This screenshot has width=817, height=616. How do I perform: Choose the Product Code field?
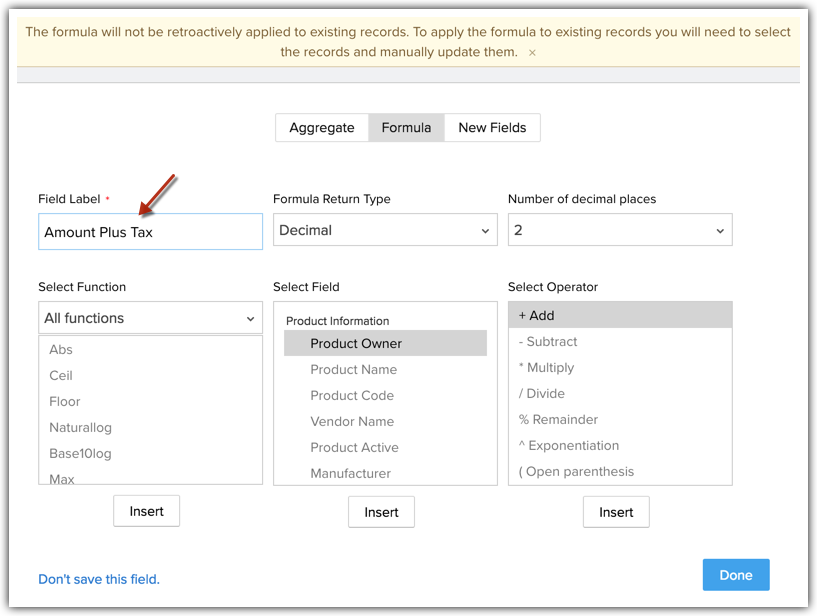[x=352, y=396]
